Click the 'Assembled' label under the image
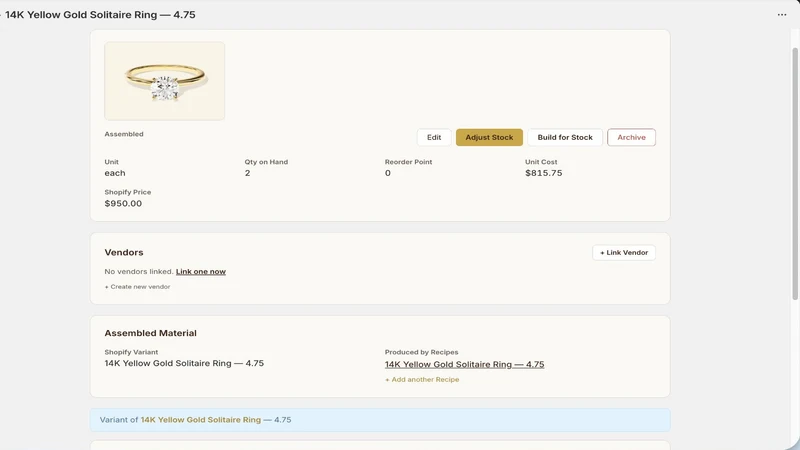800x450 pixels. coord(124,134)
